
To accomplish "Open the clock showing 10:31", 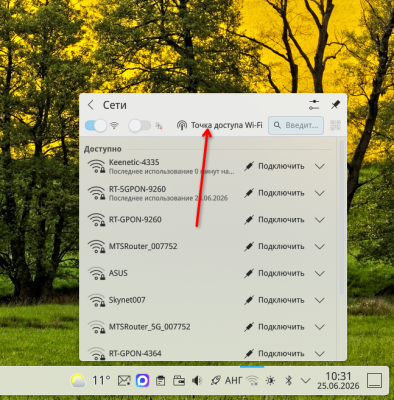I will 338,381.
